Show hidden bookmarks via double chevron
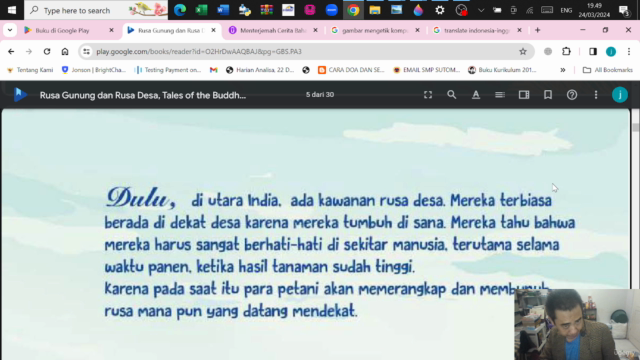The width and height of the screenshot is (640, 360). tap(563, 70)
